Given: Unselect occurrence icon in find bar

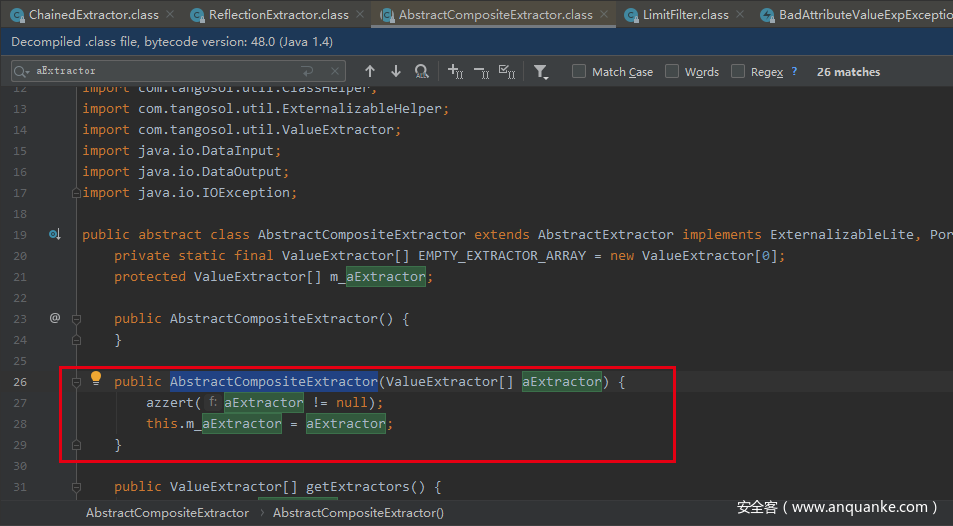Looking at the screenshot, I should pyautogui.click(x=481, y=71).
